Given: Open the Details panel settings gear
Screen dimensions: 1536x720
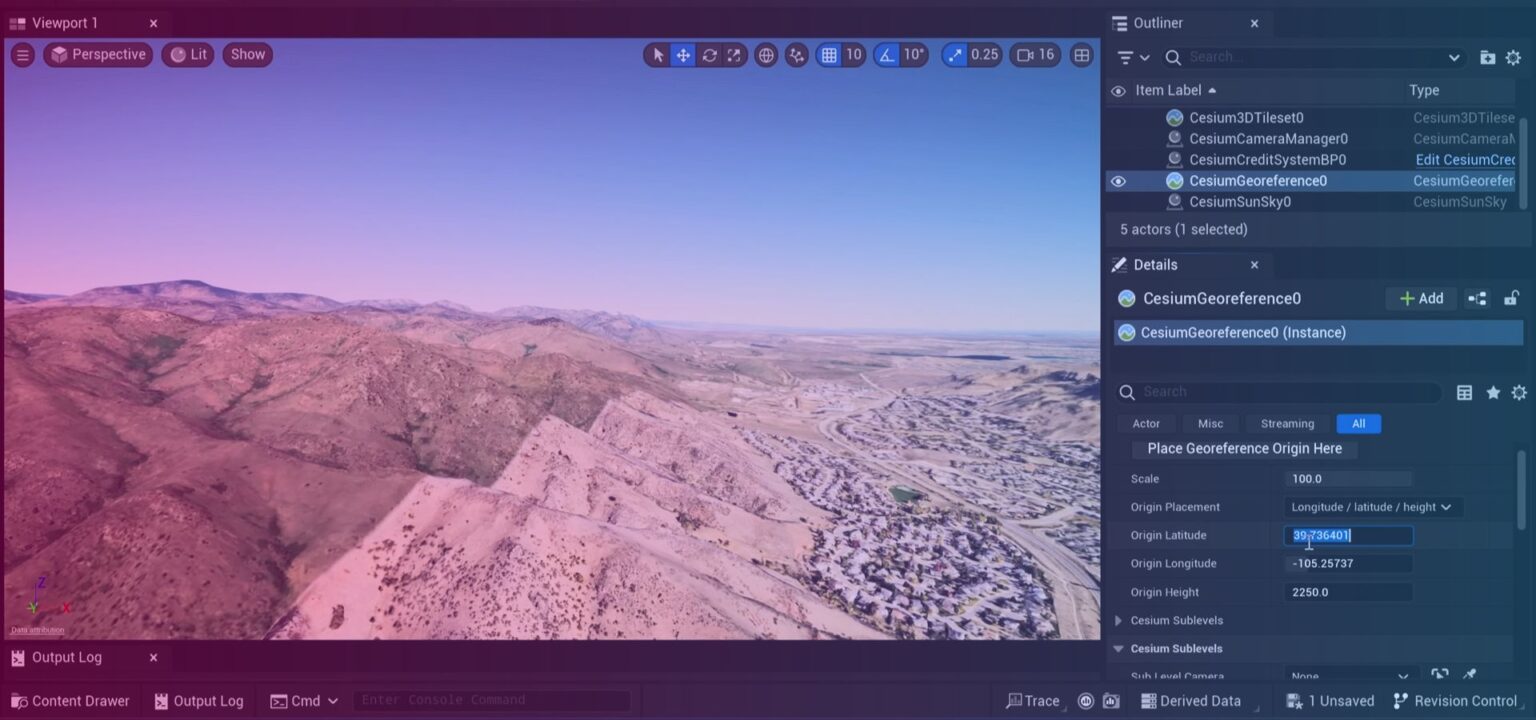Looking at the screenshot, I should [x=1520, y=392].
